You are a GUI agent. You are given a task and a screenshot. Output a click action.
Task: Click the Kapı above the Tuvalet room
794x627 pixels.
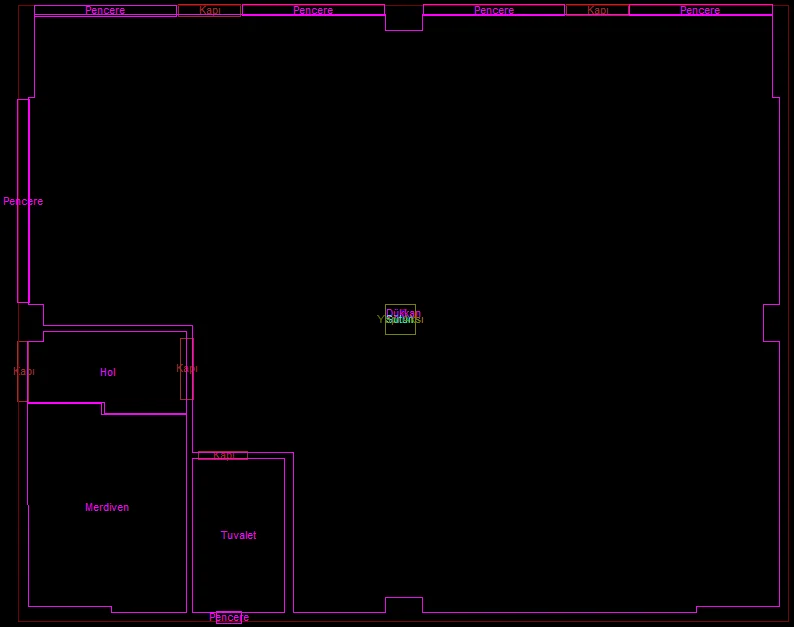[223, 455]
